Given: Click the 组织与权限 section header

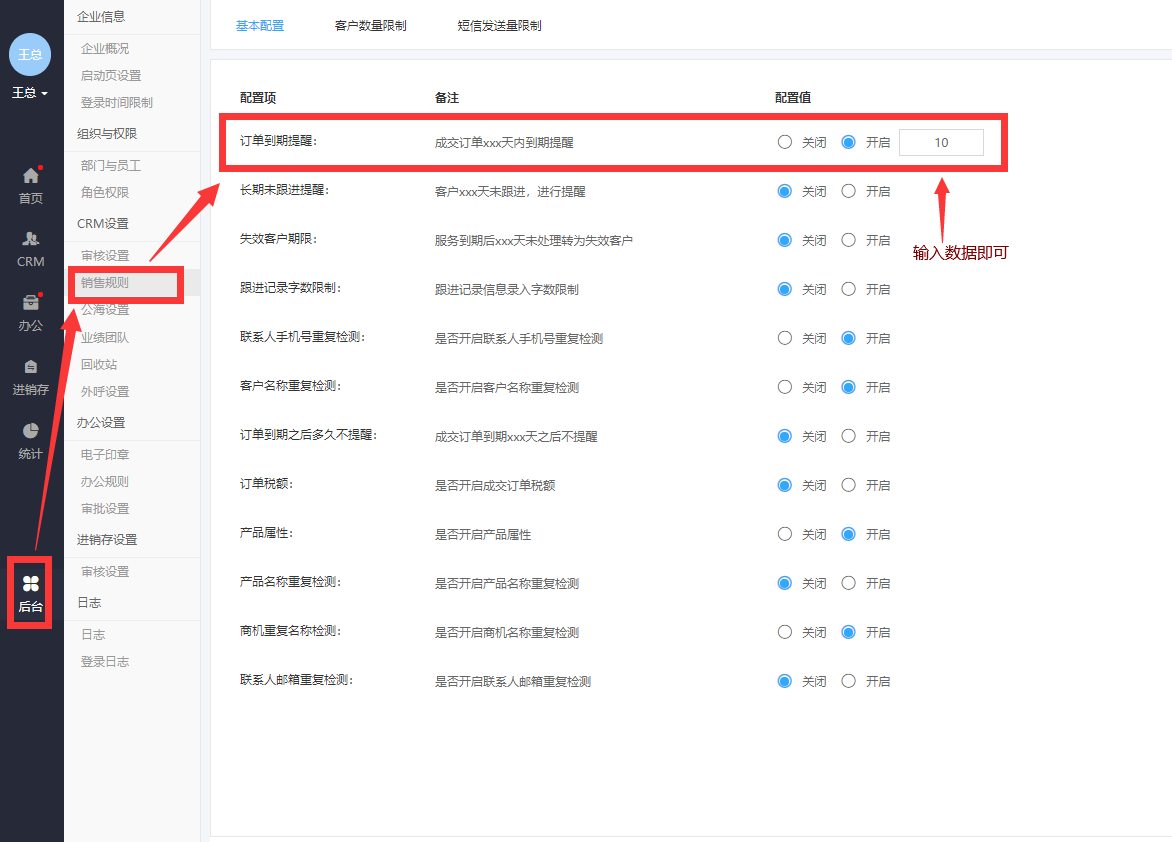Looking at the screenshot, I should coord(107,134).
